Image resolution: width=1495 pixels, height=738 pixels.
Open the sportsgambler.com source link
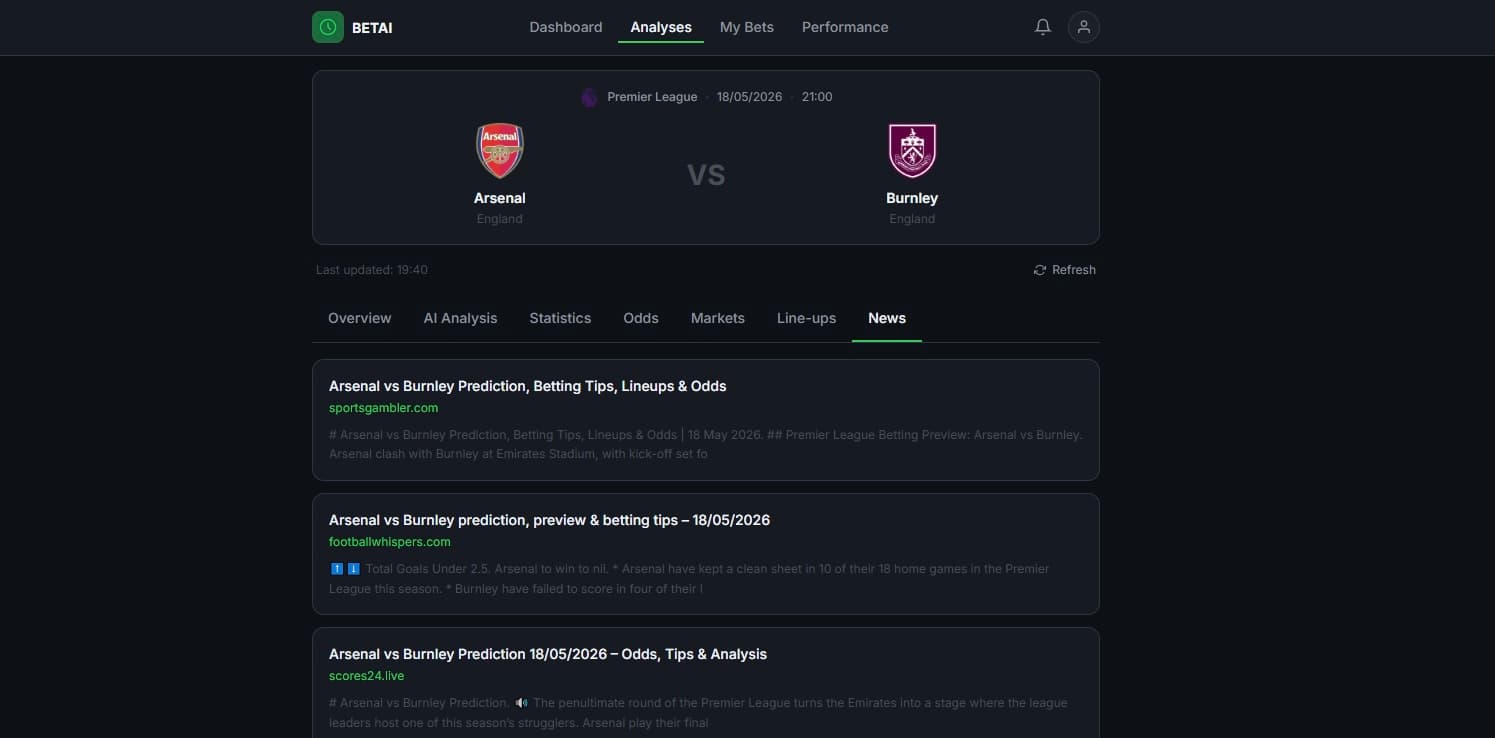pyautogui.click(x=384, y=408)
